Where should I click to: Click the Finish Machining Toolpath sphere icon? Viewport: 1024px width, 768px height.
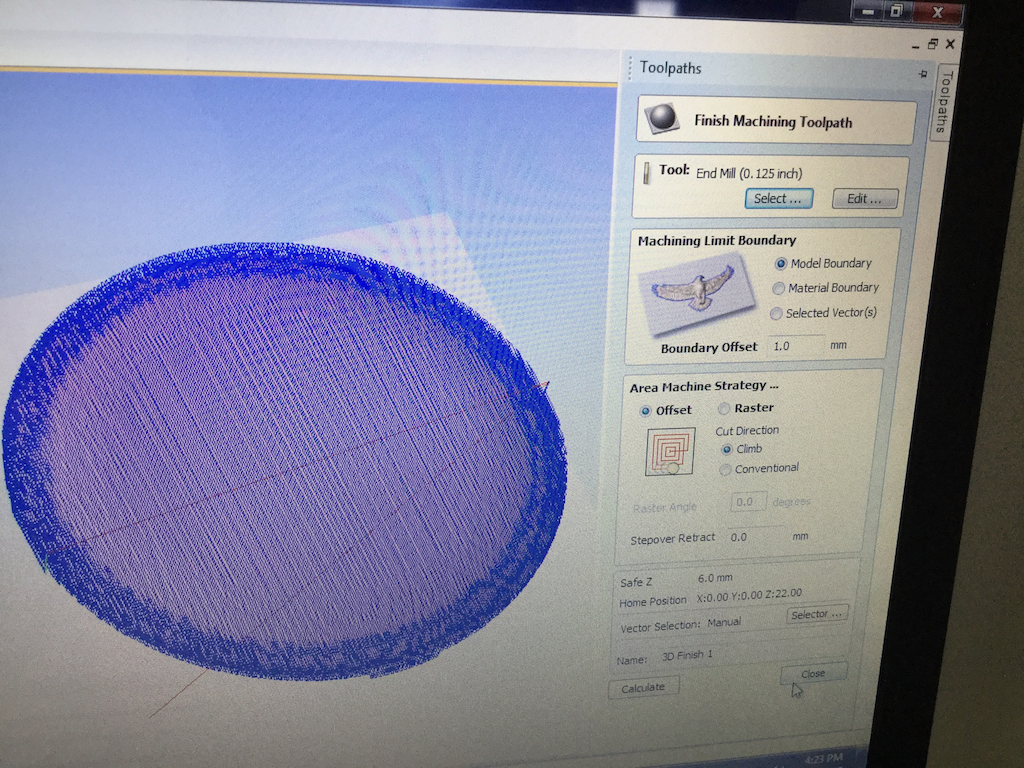tap(663, 118)
